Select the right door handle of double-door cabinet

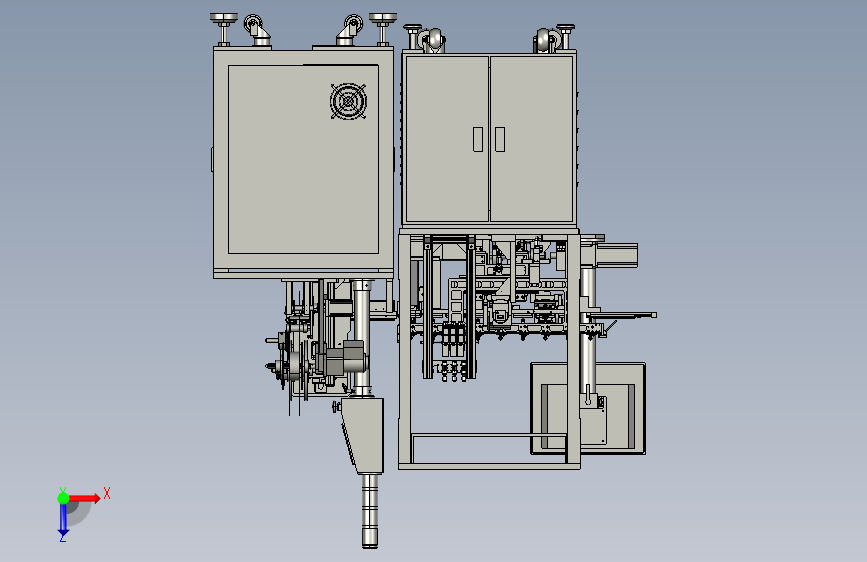point(500,139)
